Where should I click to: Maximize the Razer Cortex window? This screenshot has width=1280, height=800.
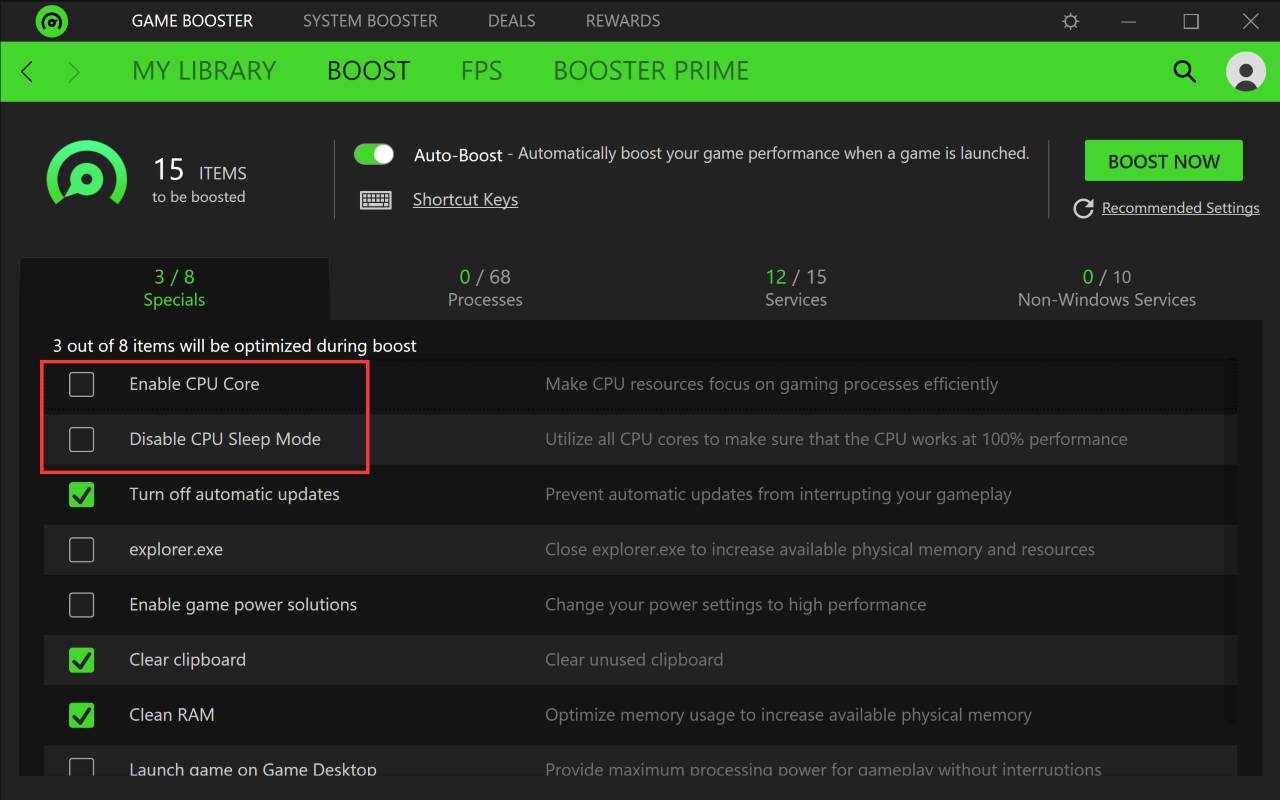1191,21
